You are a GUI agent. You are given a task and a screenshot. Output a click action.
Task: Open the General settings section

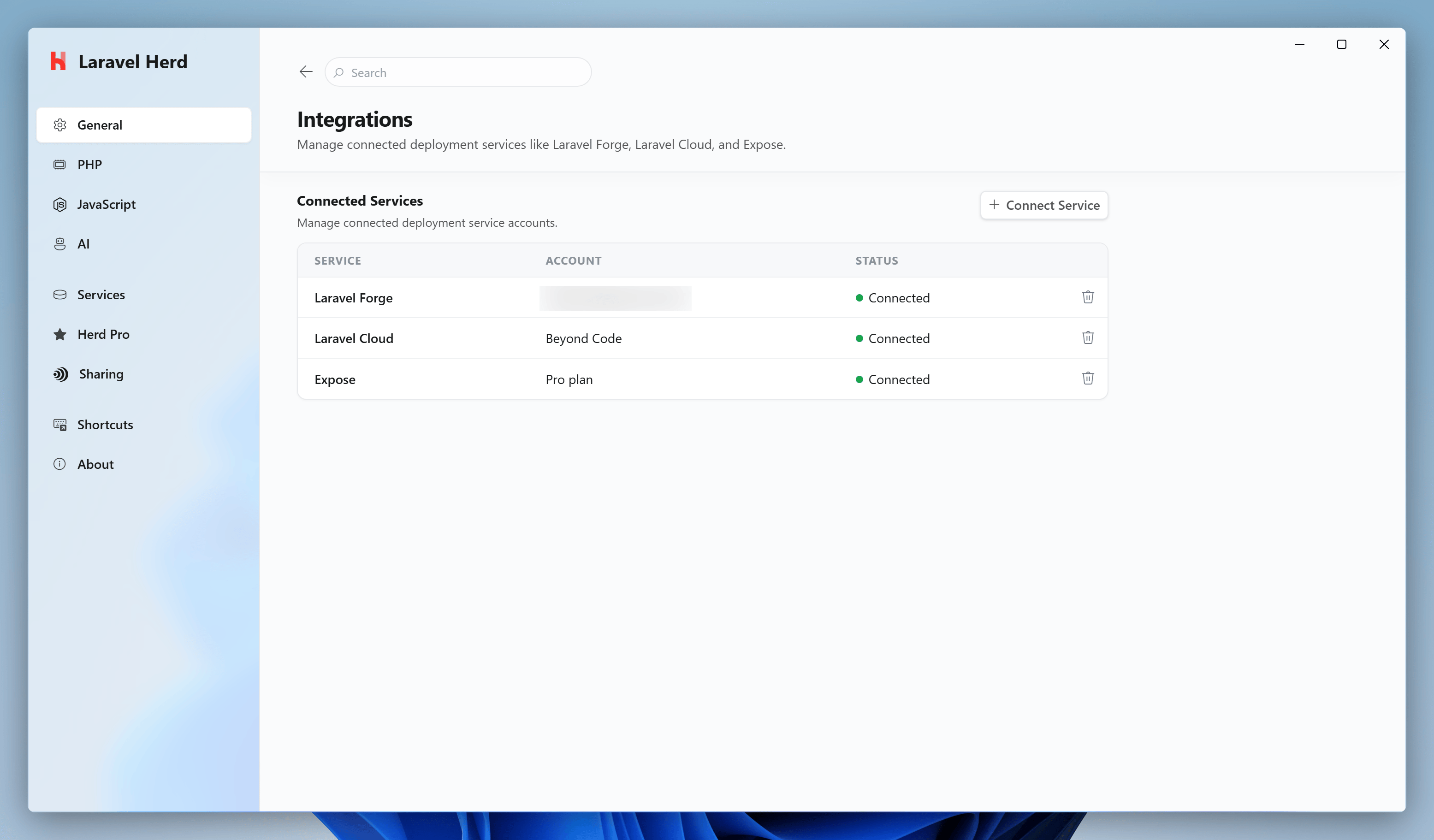coord(143,124)
